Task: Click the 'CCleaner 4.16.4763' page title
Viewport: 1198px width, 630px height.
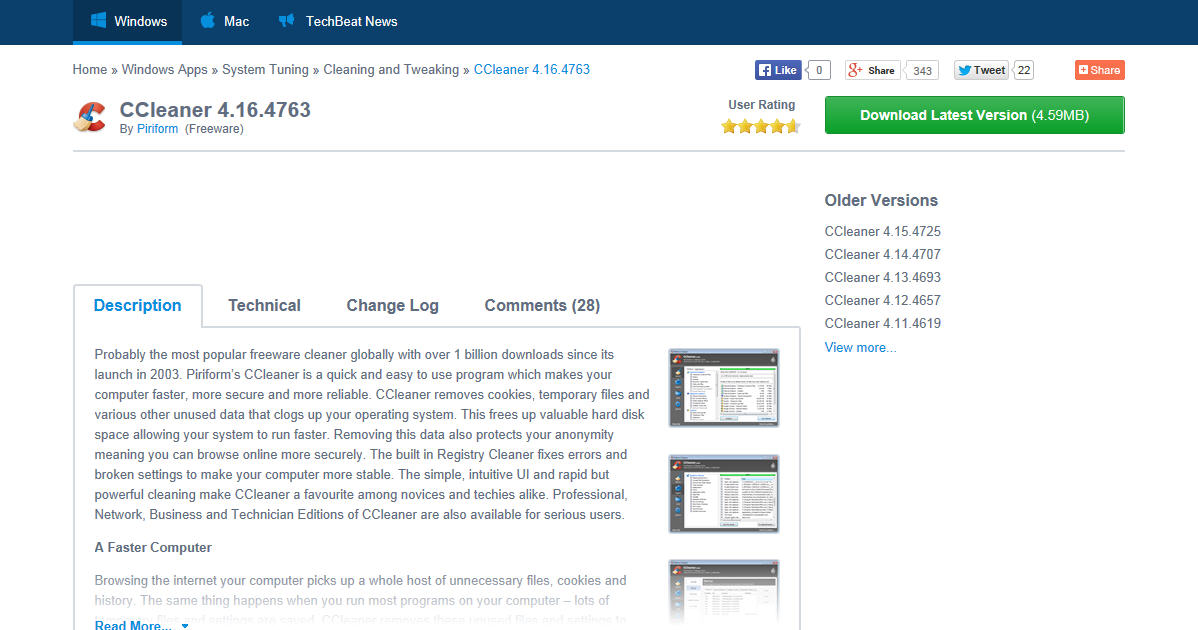Action: point(215,110)
